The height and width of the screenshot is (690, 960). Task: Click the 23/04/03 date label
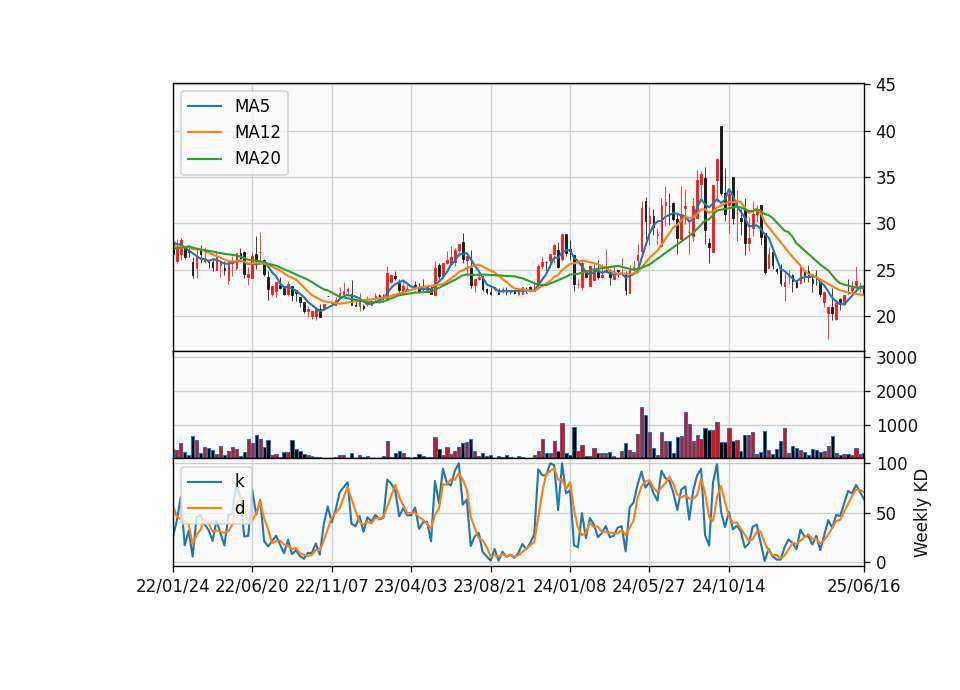[411, 586]
